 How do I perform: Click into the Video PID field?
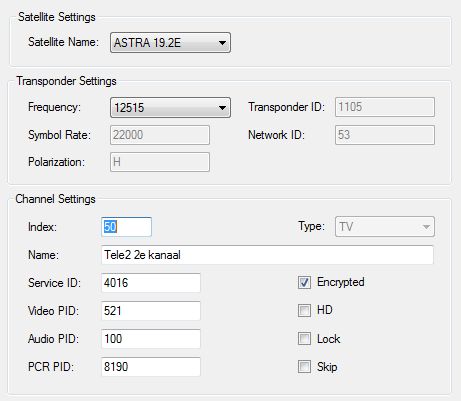(x=151, y=311)
